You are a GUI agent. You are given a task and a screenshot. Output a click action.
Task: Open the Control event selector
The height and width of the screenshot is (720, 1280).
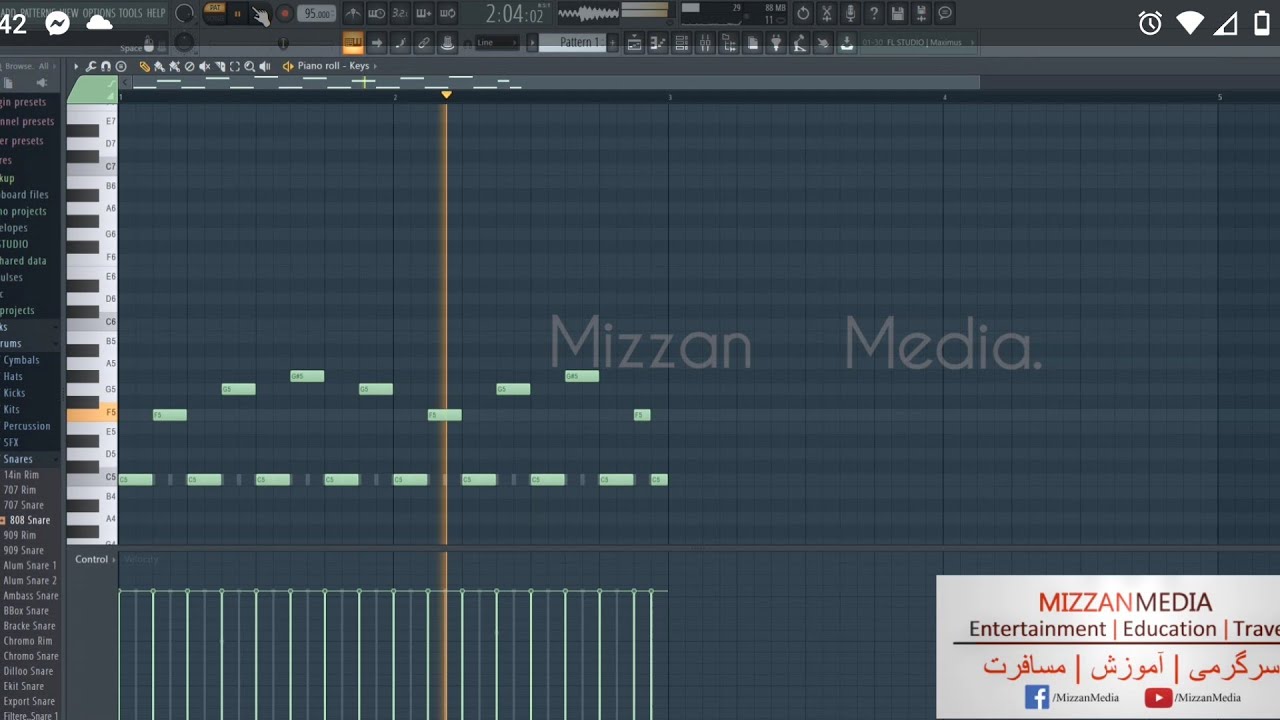point(94,559)
